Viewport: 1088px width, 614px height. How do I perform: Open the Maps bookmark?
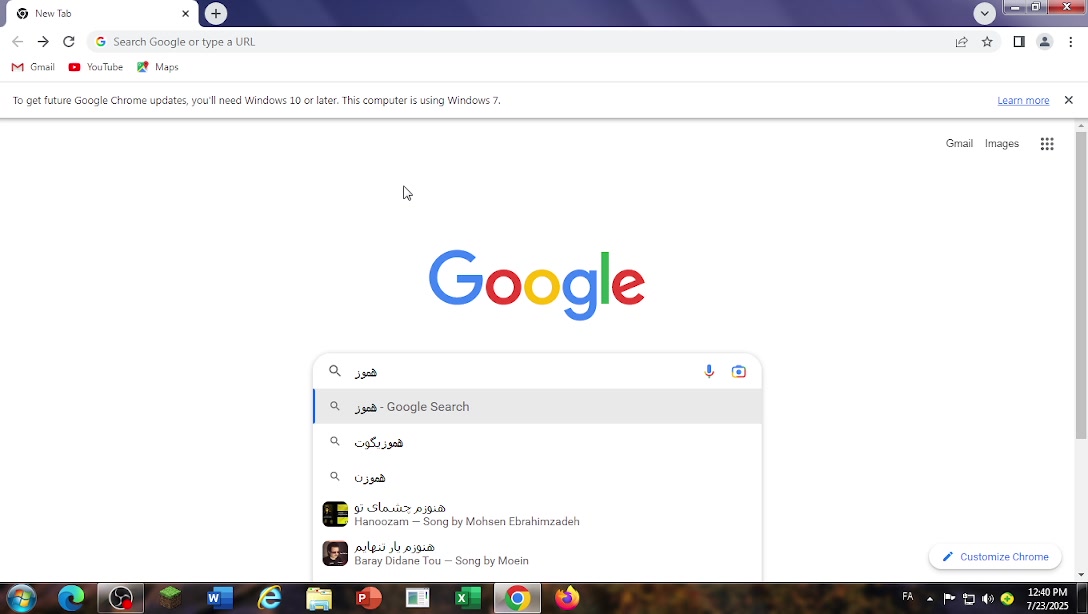click(158, 67)
